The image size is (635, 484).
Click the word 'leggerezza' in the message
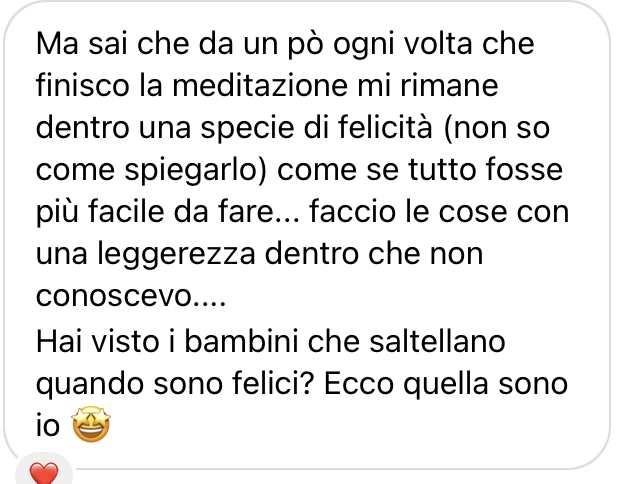[177, 256]
